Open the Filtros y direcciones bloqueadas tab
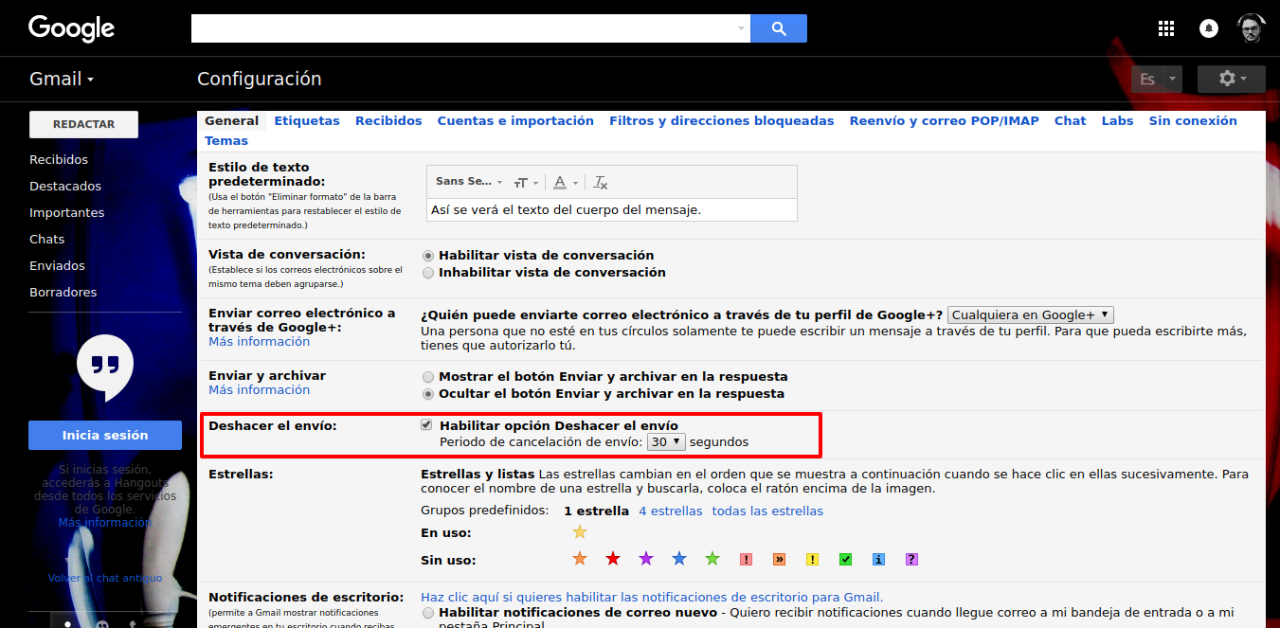Screen dimensions: 1280x628 [721, 121]
